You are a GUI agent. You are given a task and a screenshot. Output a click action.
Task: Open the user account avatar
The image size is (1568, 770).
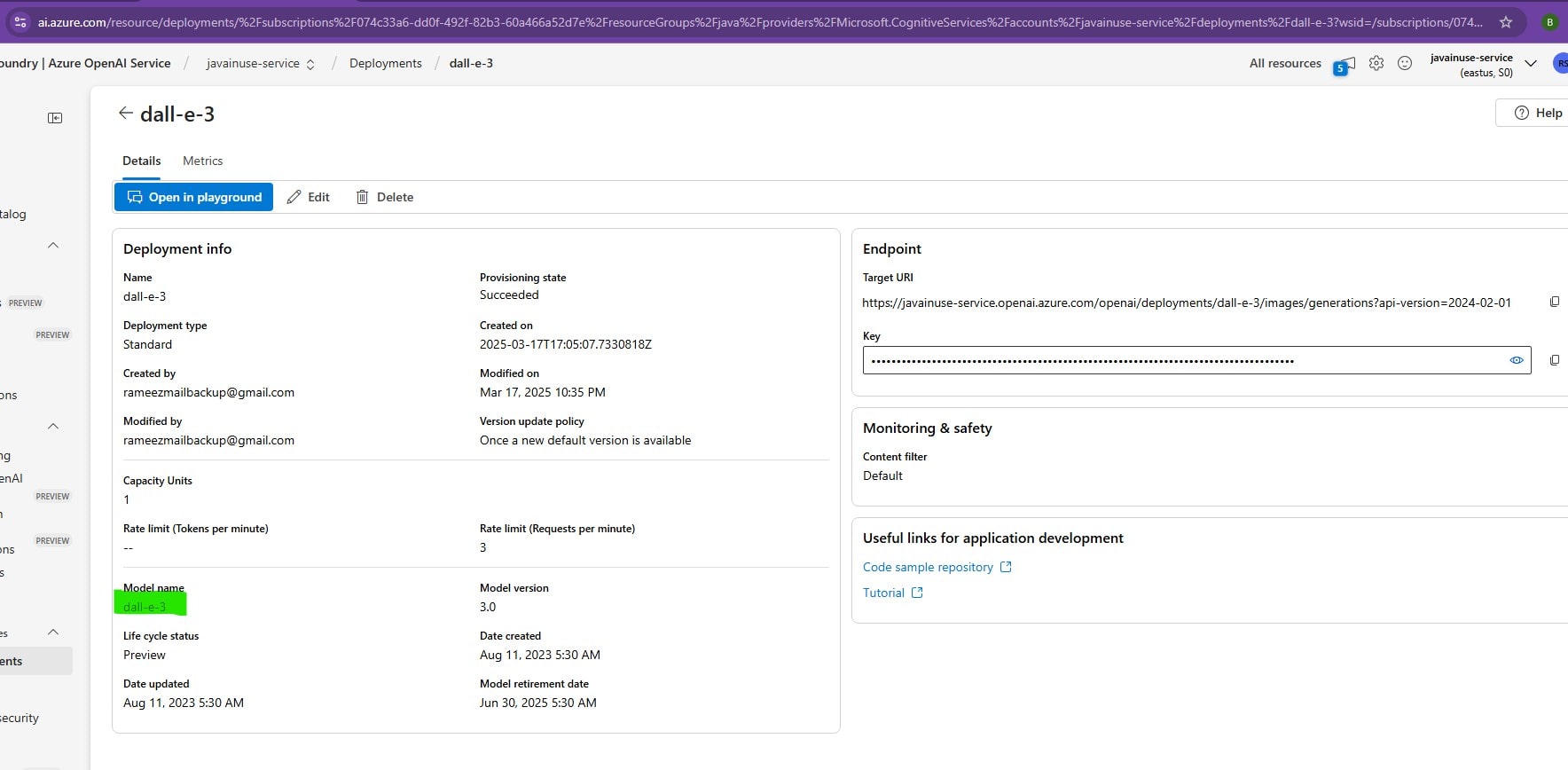coord(1561,63)
